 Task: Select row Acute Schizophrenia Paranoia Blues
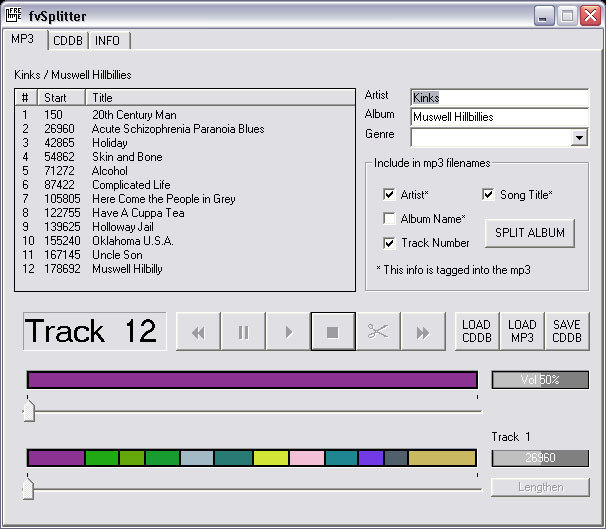[185, 129]
